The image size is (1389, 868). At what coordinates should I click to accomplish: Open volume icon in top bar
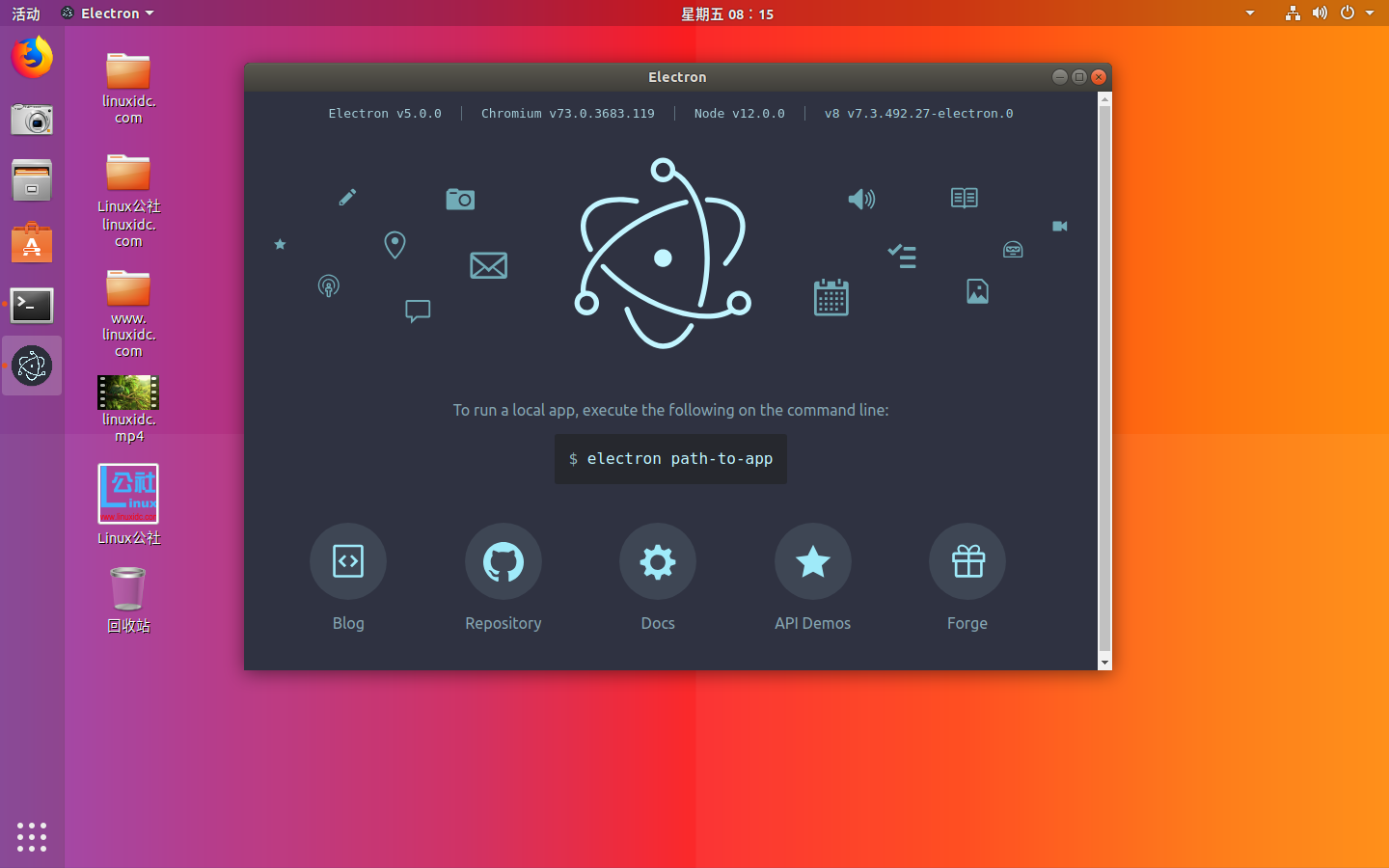1320,14
